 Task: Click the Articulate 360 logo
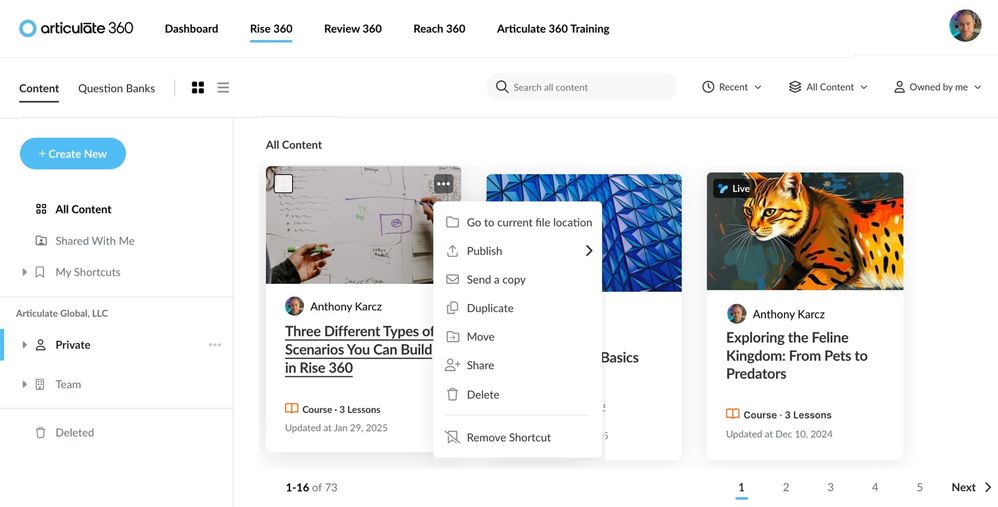pyautogui.click(x=76, y=28)
